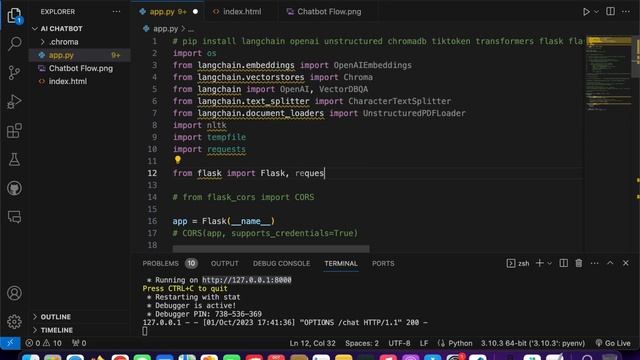
Task: Open the chat/comments view icon
Action: (14, 217)
